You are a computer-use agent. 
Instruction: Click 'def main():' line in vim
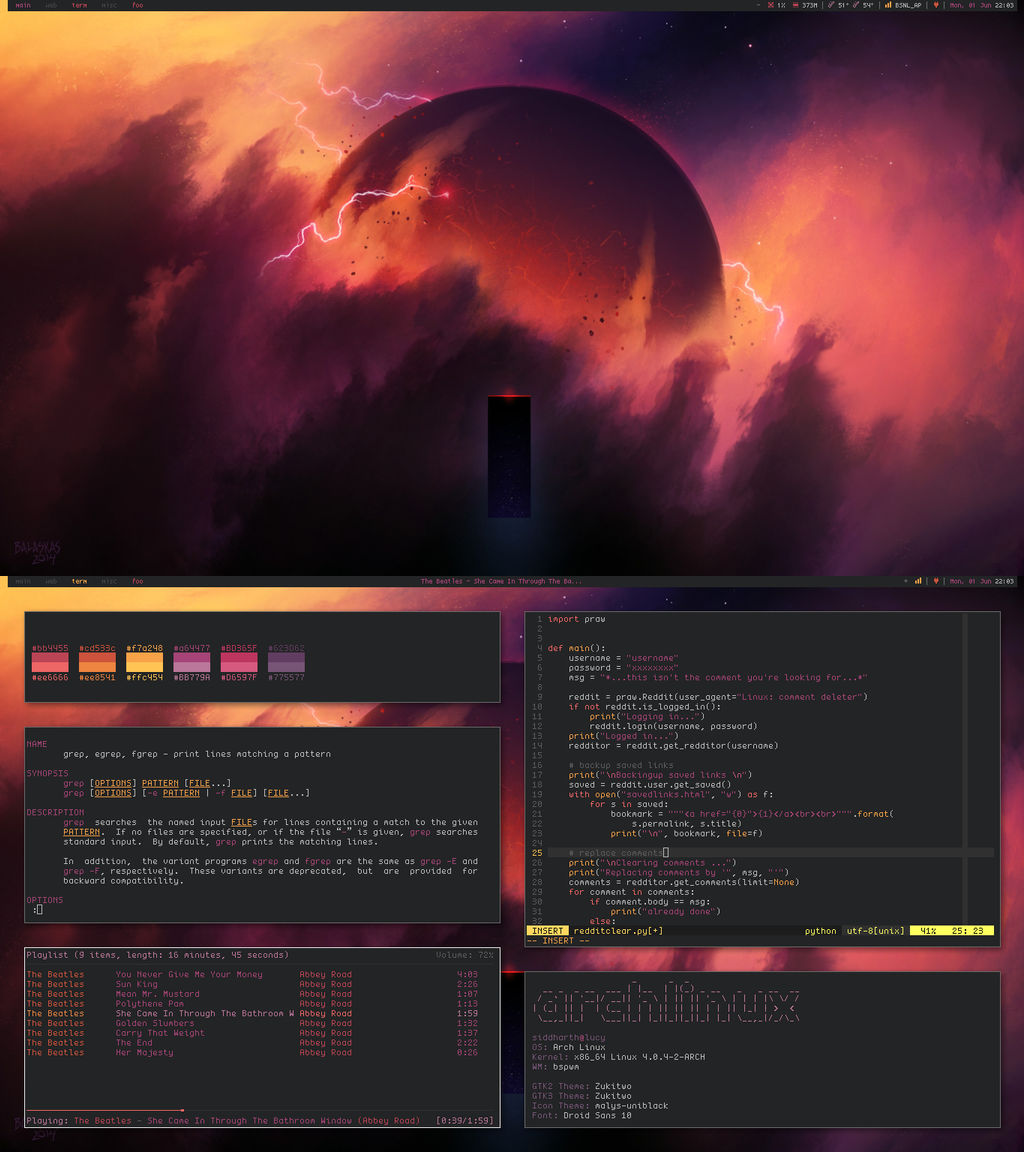[577, 648]
